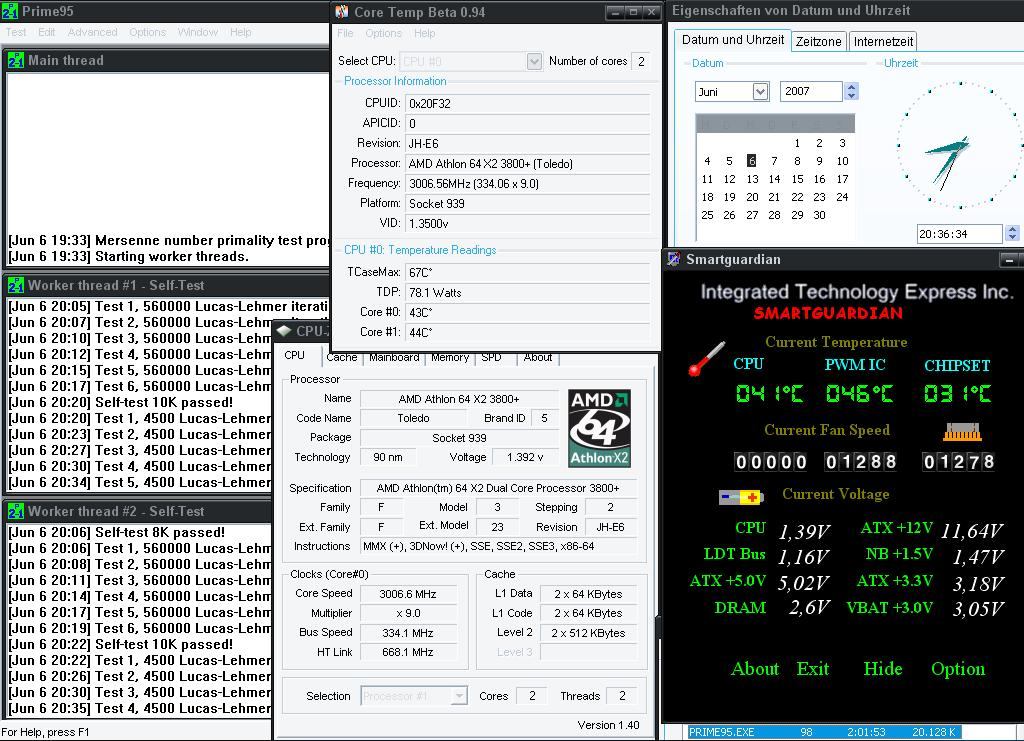Switch to the Internetzeit tab
This screenshot has height=741, width=1024.
883,41
